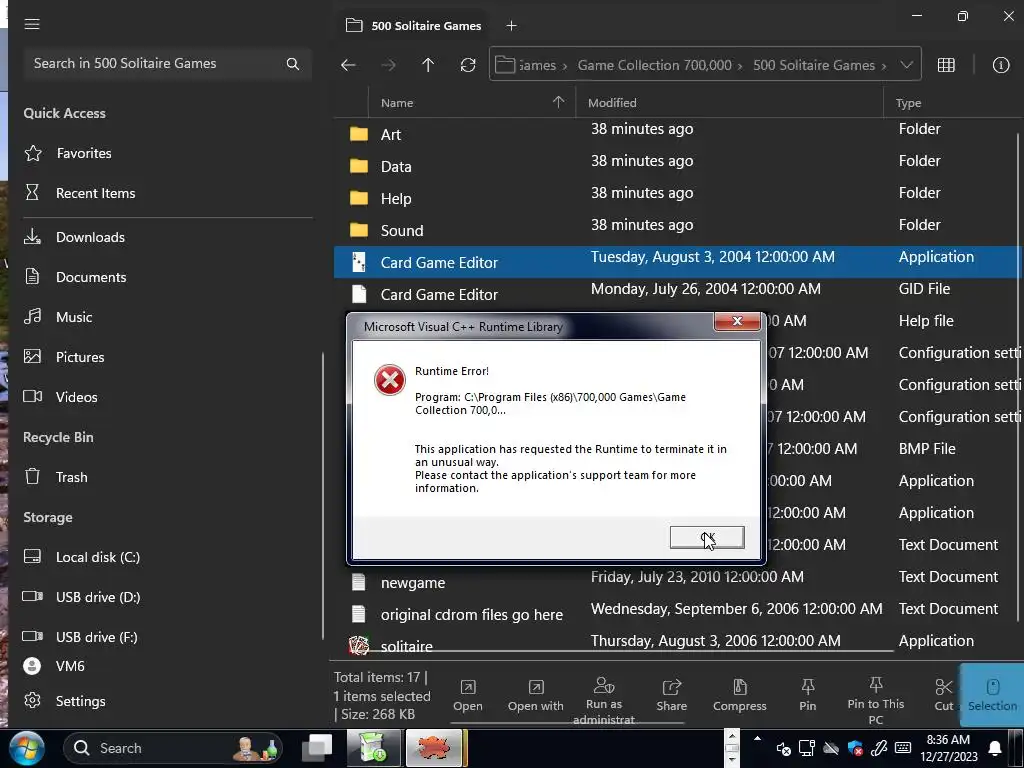This screenshot has height=768, width=1024.
Task: Choose Run as administrator
Action: [x=603, y=701]
